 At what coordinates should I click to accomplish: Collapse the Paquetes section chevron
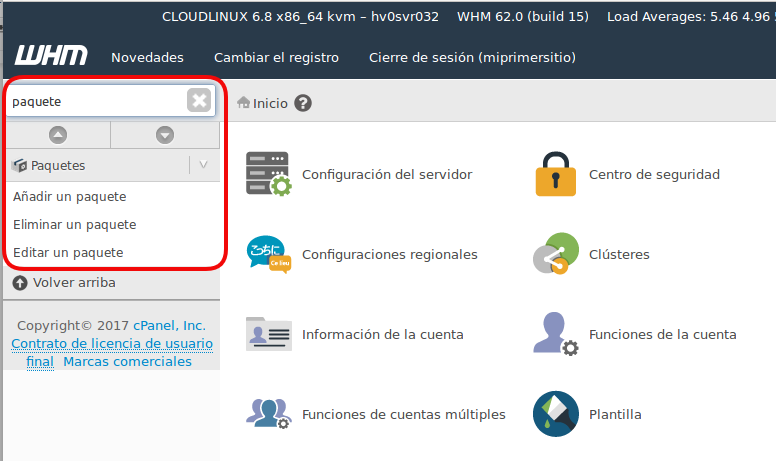coord(203,165)
